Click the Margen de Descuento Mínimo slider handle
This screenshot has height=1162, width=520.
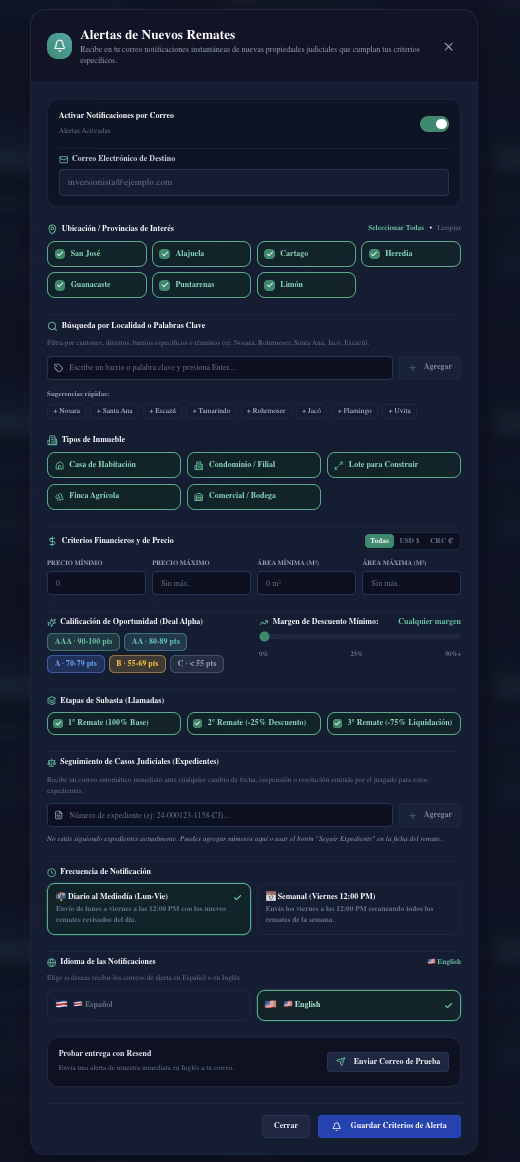[264, 636]
